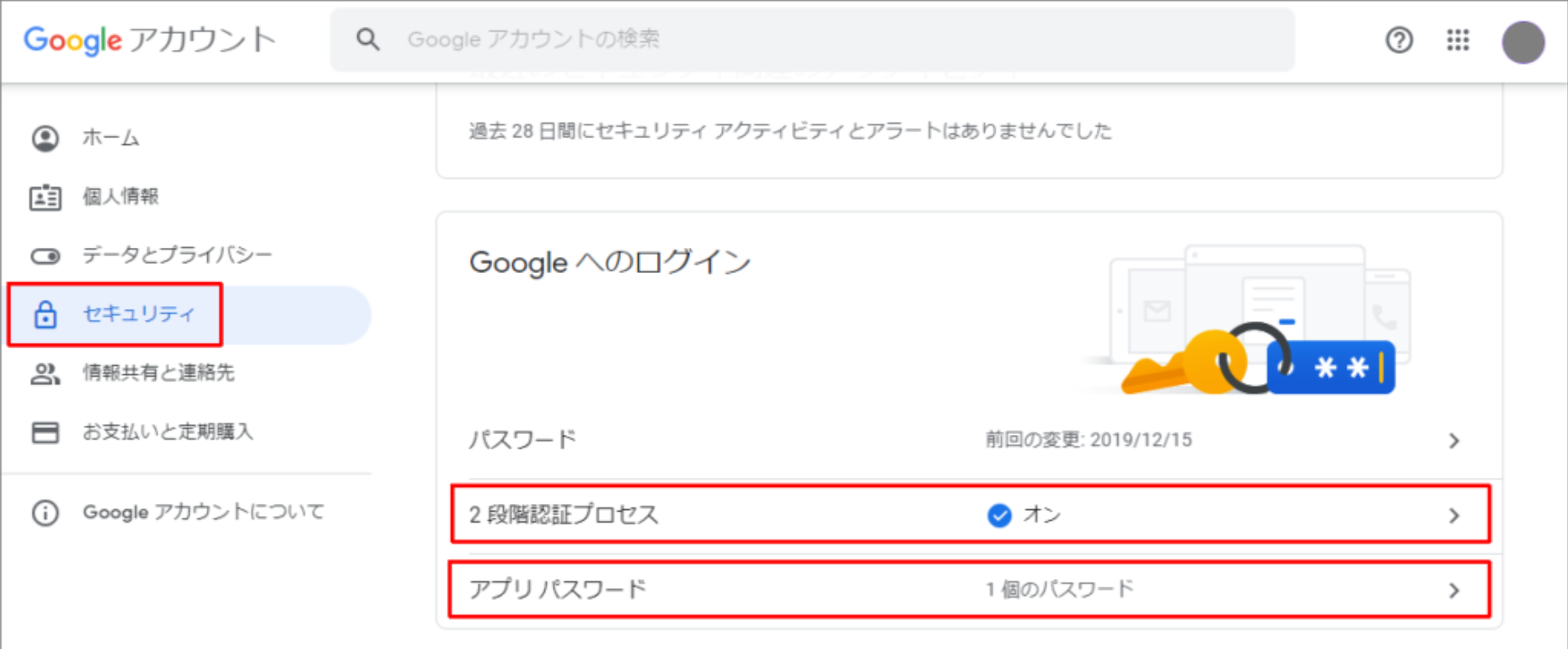Click the 2 段階認証プロセス label
The width and height of the screenshot is (1568, 649).
(563, 514)
